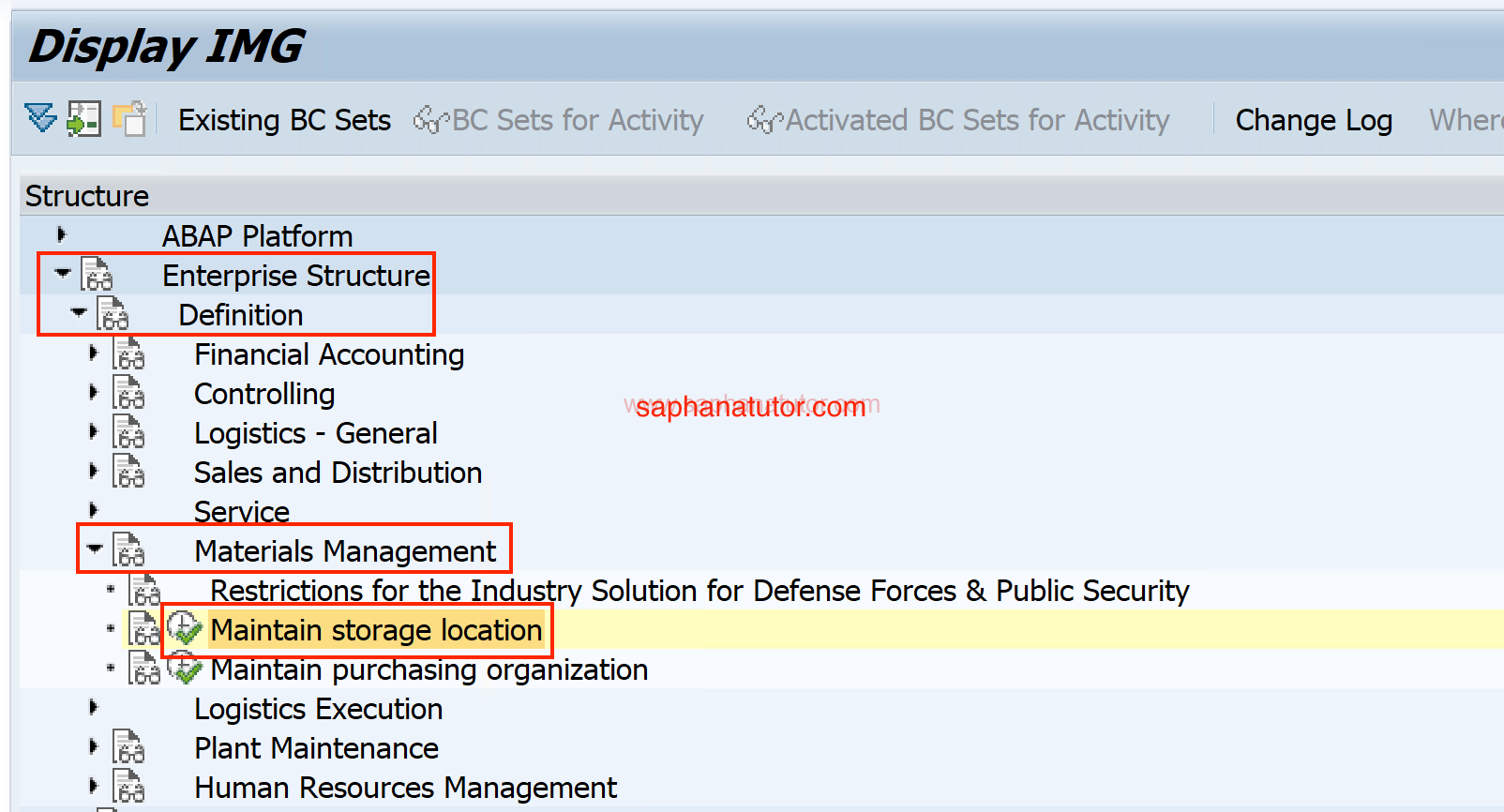Select Controlling in the tree
Viewport: 1504px width, 812px height.
264,394
